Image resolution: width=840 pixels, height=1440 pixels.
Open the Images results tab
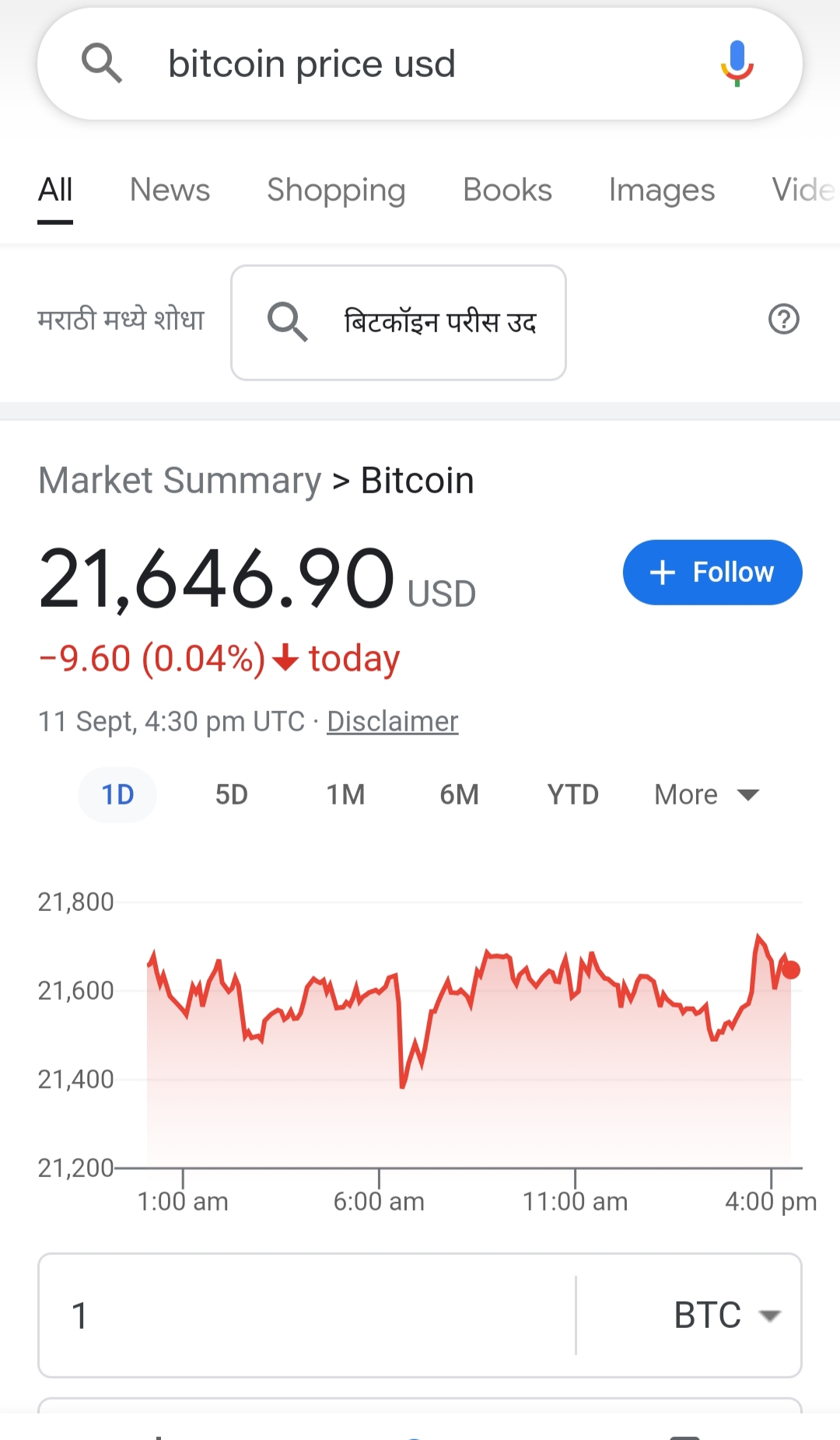pos(661,190)
